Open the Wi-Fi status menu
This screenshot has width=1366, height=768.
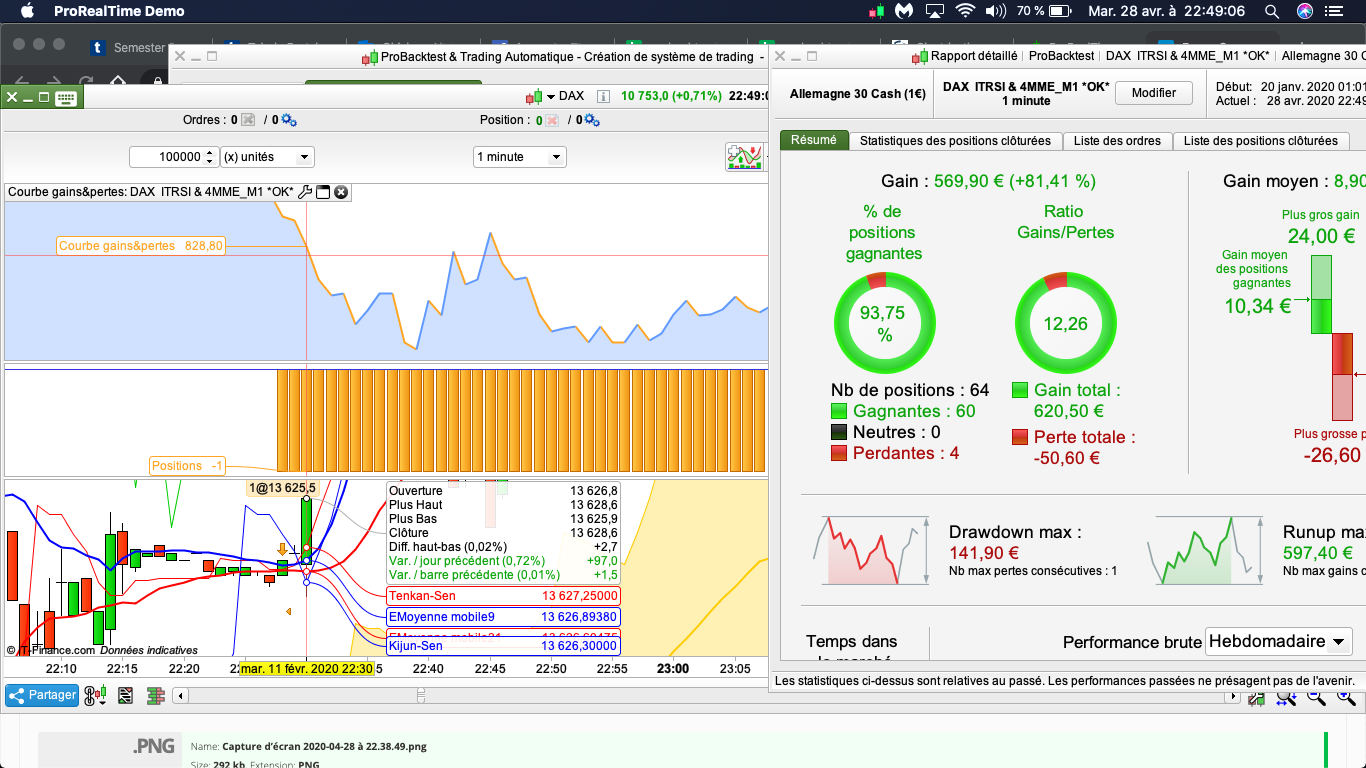pos(965,11)
